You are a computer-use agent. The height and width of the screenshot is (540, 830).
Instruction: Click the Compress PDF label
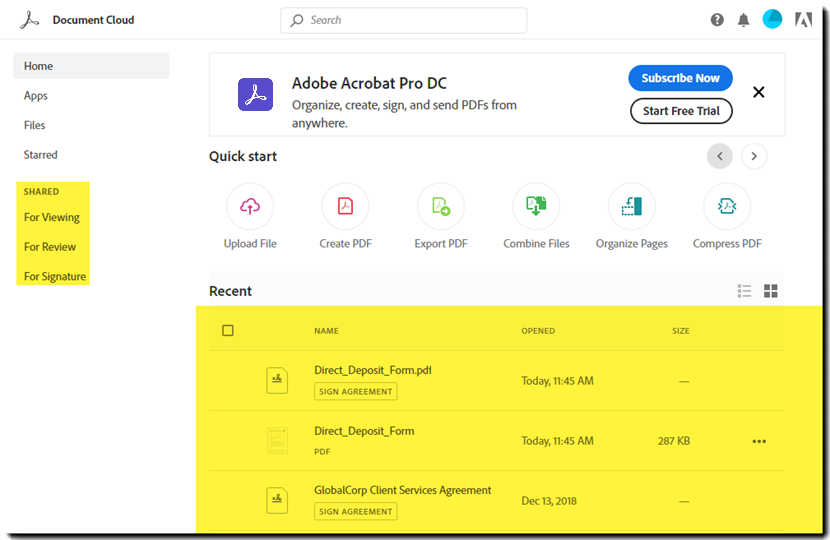pyautogui.click(x=727, y=244)
